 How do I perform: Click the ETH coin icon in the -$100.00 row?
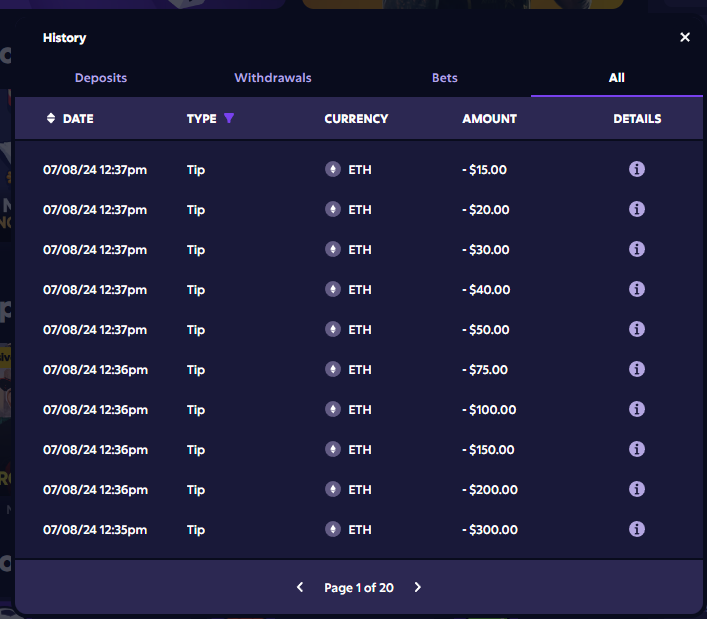[x=333, y=409]
